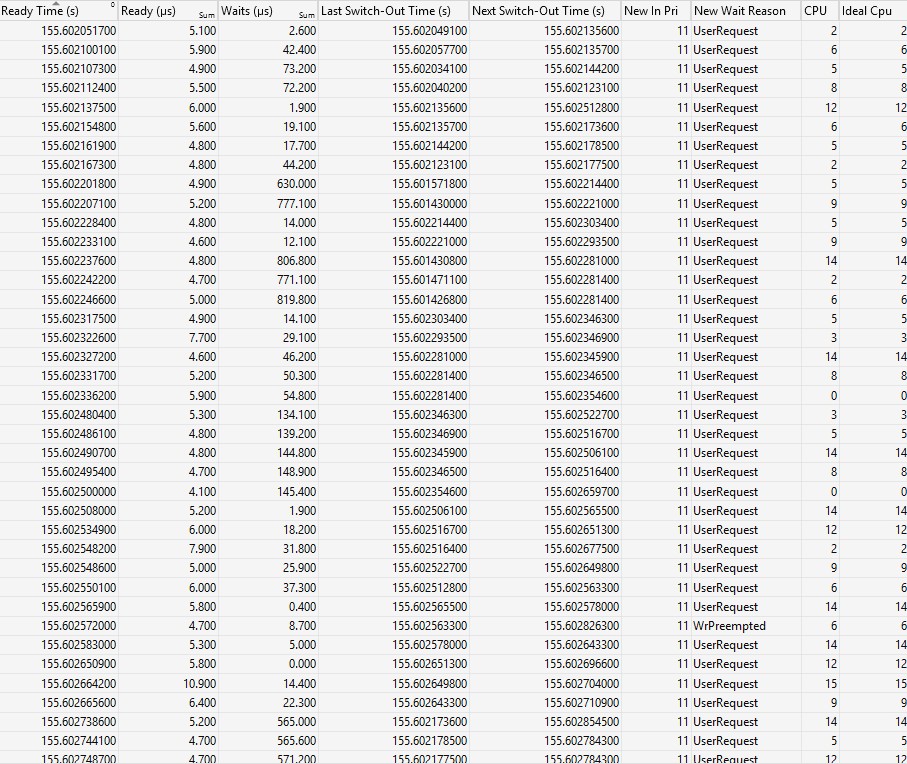
Task: Click the Ready value 7.900
Action: pyautogui.click(x=202, y=549)
